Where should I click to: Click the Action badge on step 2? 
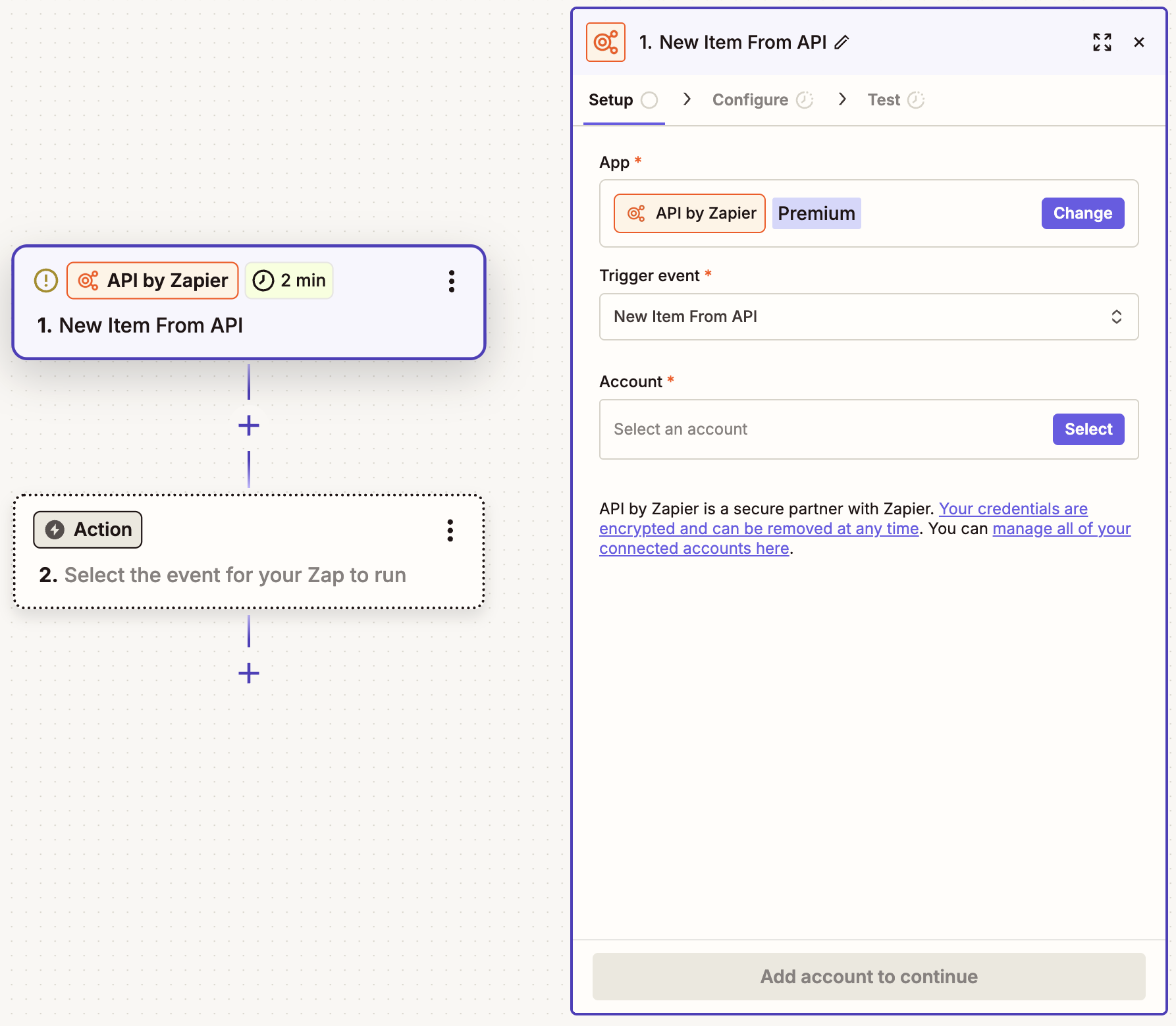88,529
